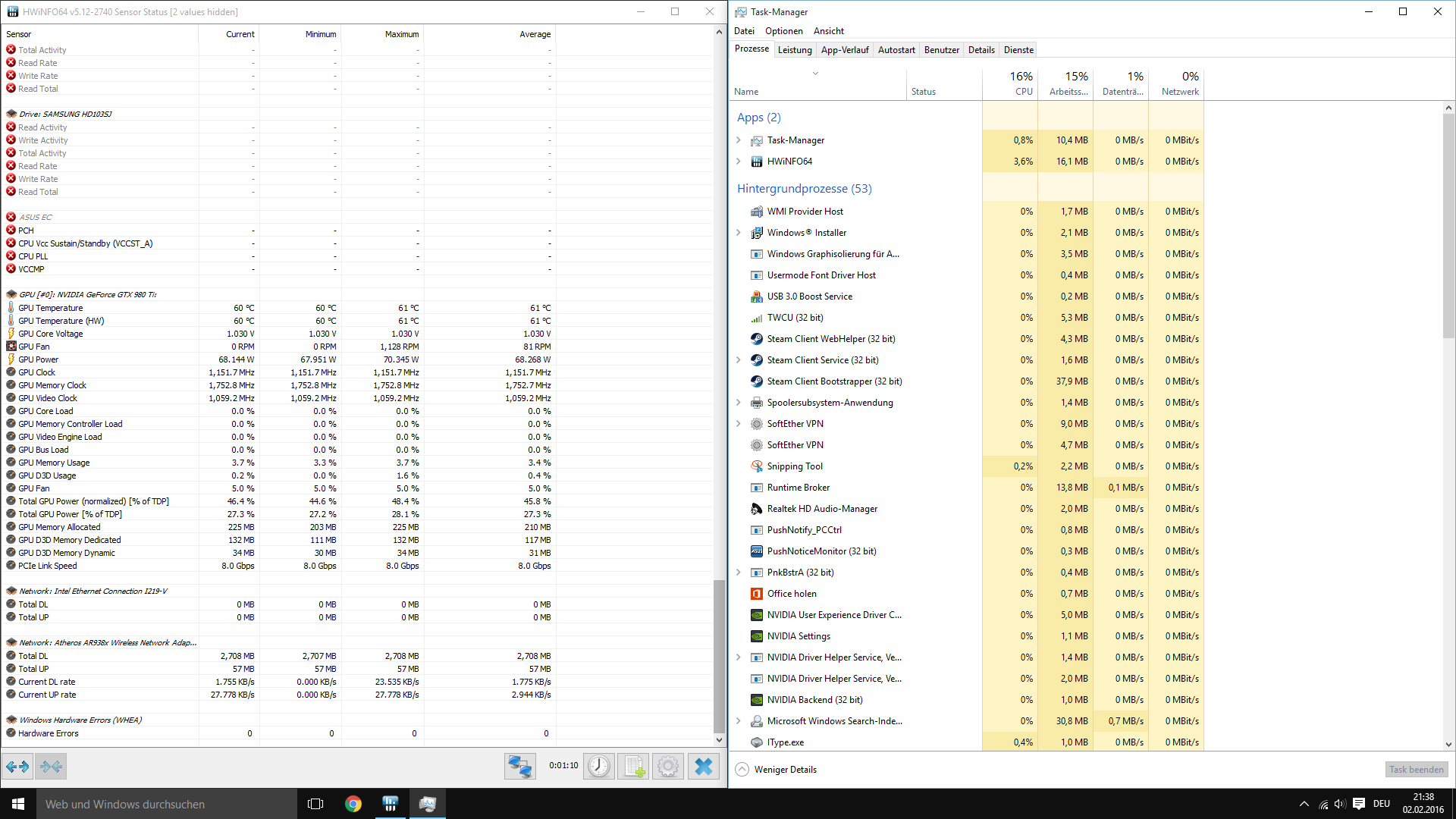
Task: Click the HWiNFO expand-columns arrows button
Action: tap(17, 767)
